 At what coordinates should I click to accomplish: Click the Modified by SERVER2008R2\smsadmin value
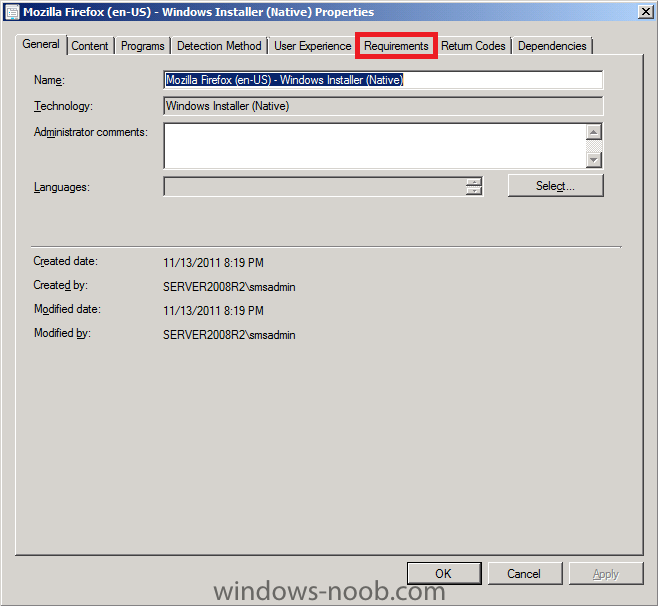coord(229,335)
